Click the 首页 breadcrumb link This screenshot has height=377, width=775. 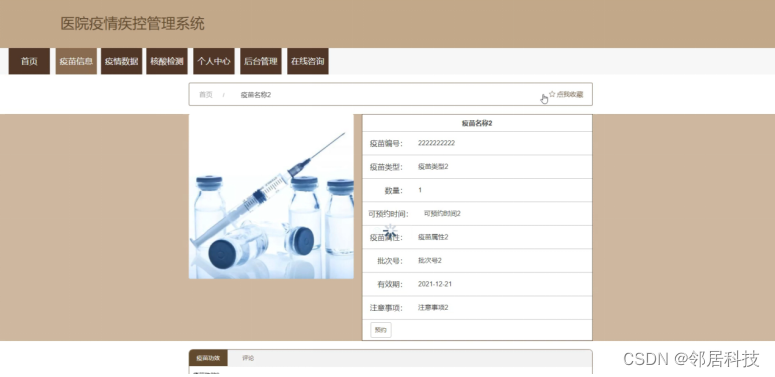(x=206, y=95)
